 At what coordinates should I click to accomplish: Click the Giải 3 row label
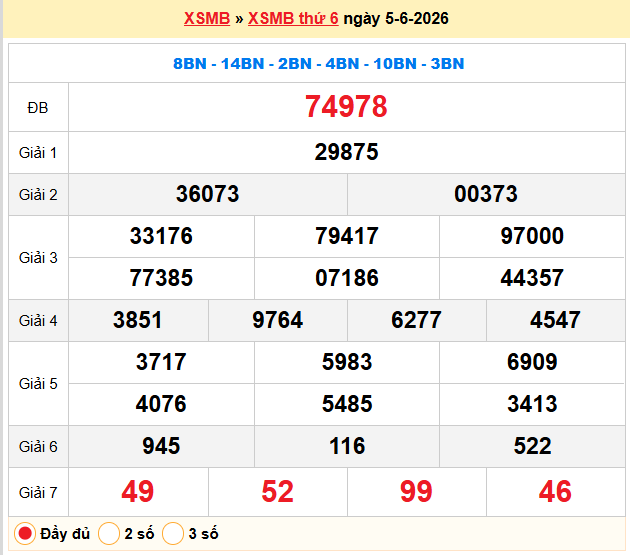(38, 258)
